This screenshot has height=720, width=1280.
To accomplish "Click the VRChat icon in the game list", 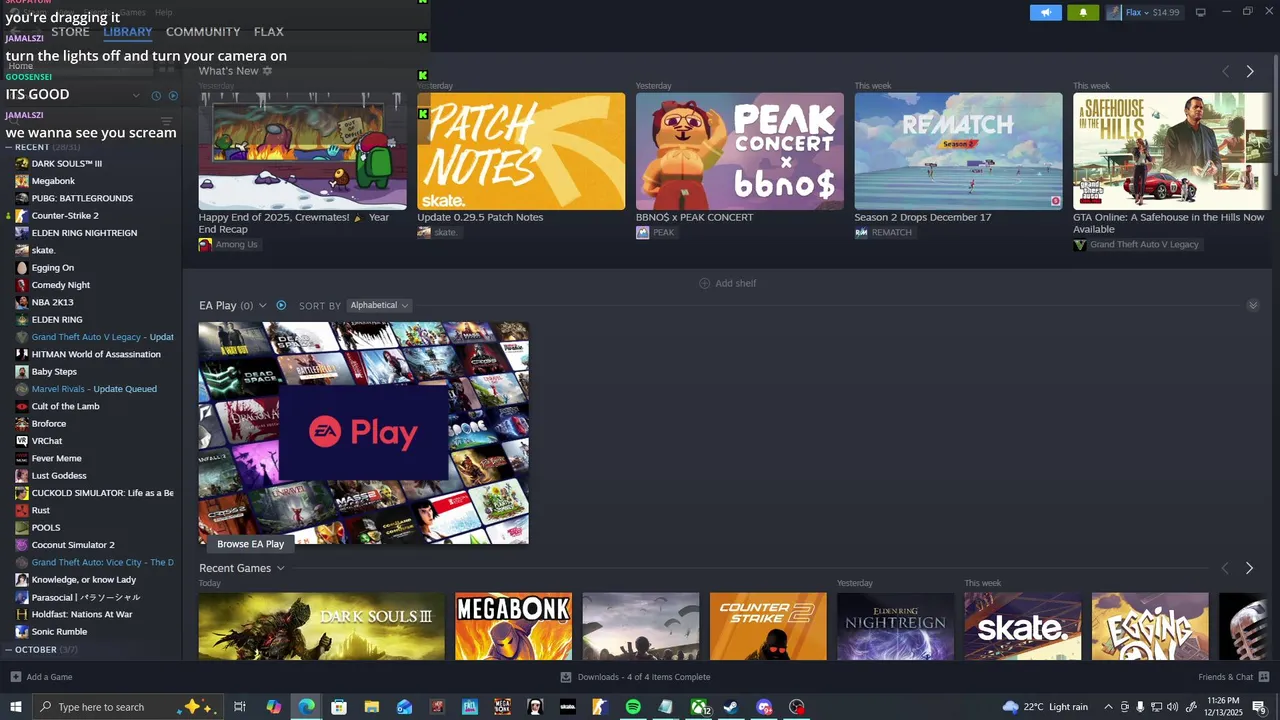I will click(x=22, y=441).
